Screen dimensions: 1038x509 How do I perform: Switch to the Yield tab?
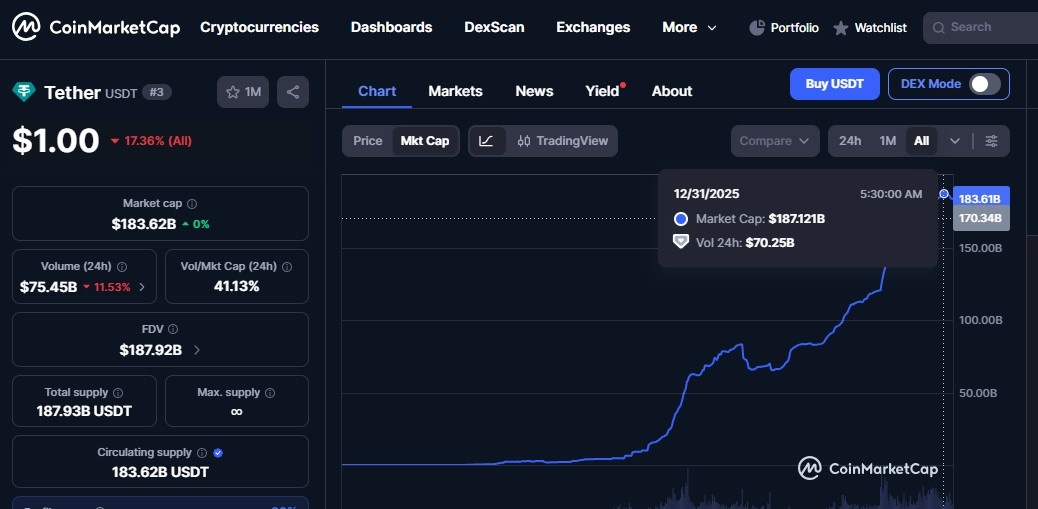[604, 91]
